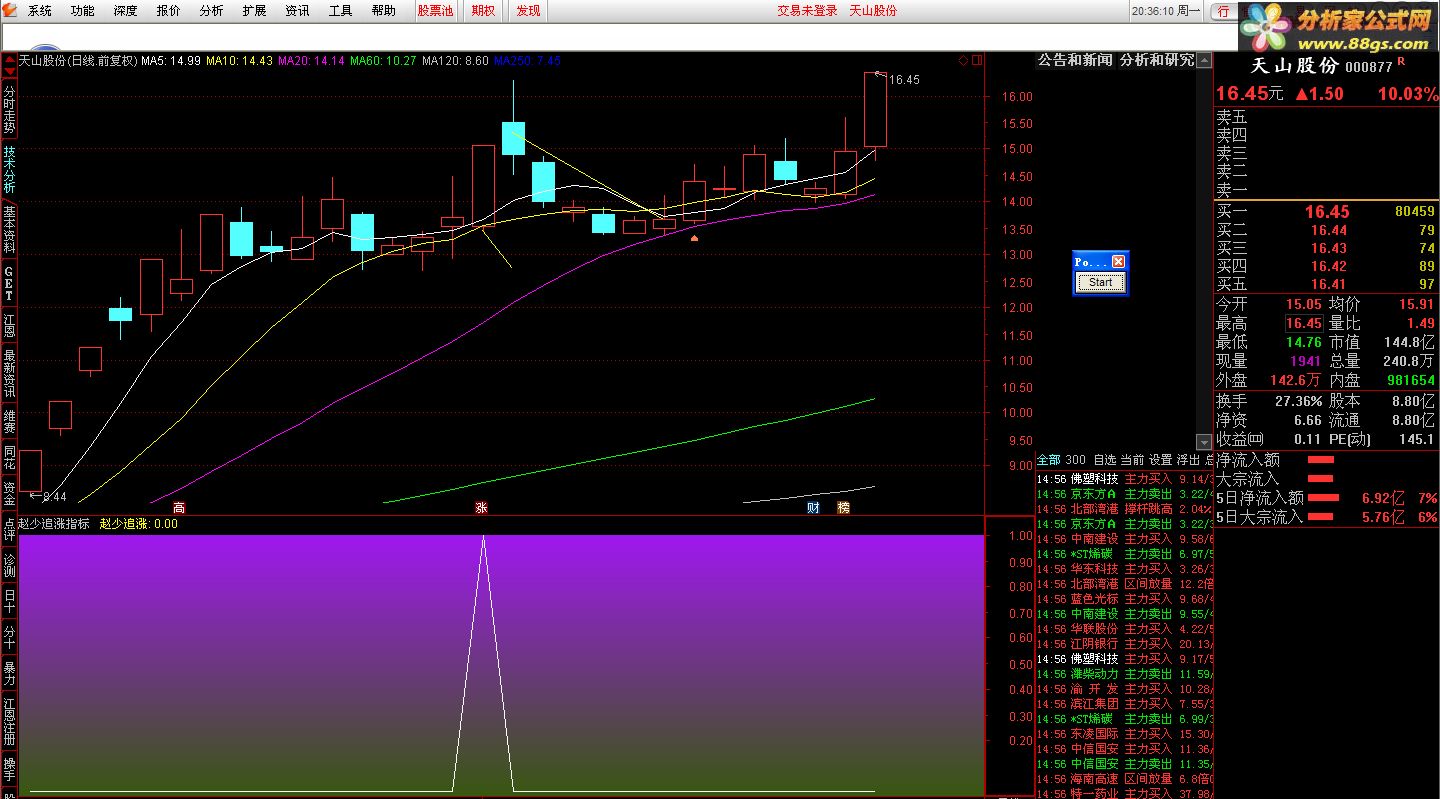Click the application logo icon in menu bar
Screen dimensions: 1440x799
pyautogui.click(x=9, y=11)
